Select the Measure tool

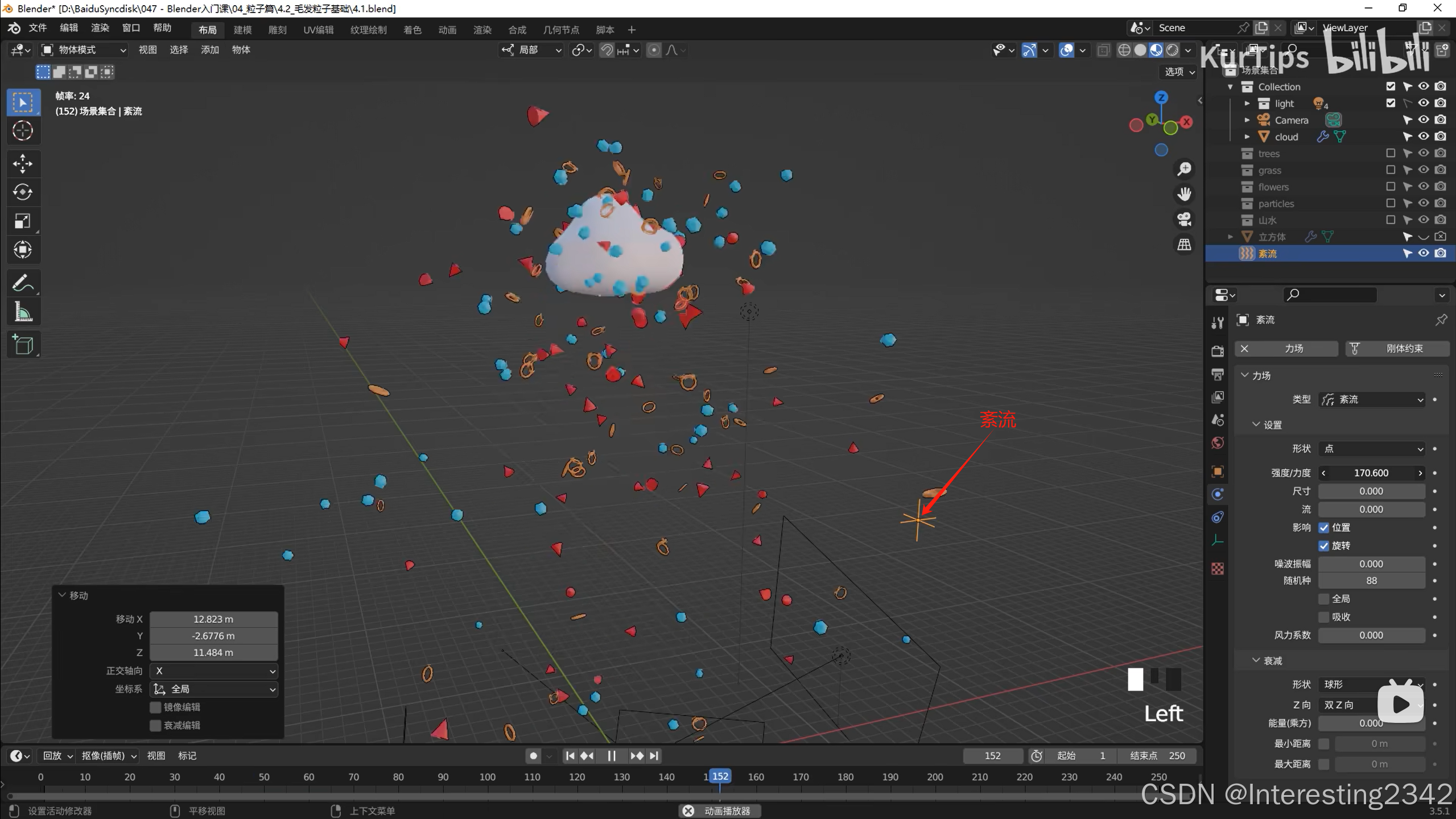point(23,312)
